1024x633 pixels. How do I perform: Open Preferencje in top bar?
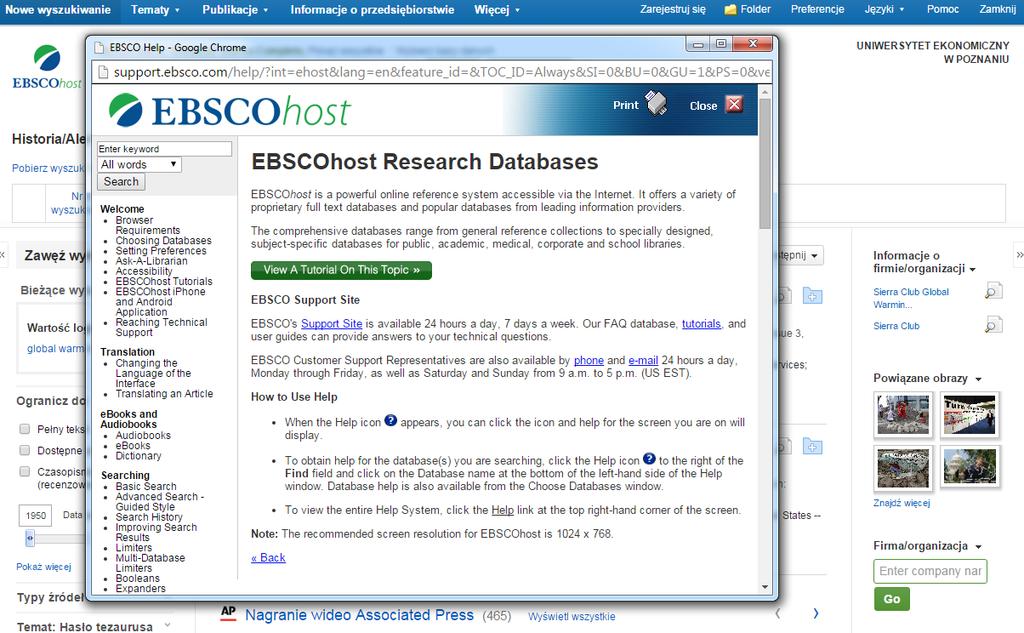pyautogui.click(x=817, y=9)
